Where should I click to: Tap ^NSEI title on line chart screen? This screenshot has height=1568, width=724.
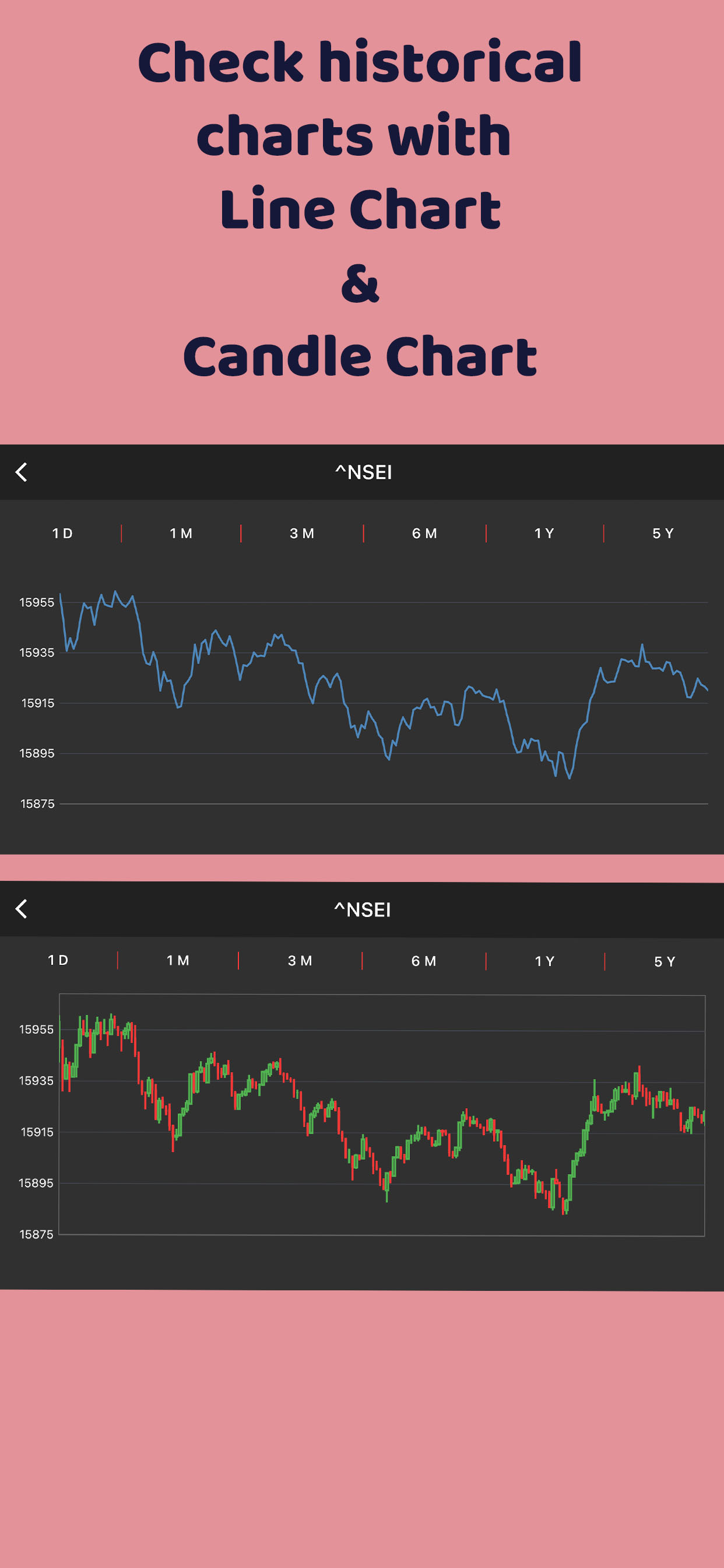click(x=363, y=473)
